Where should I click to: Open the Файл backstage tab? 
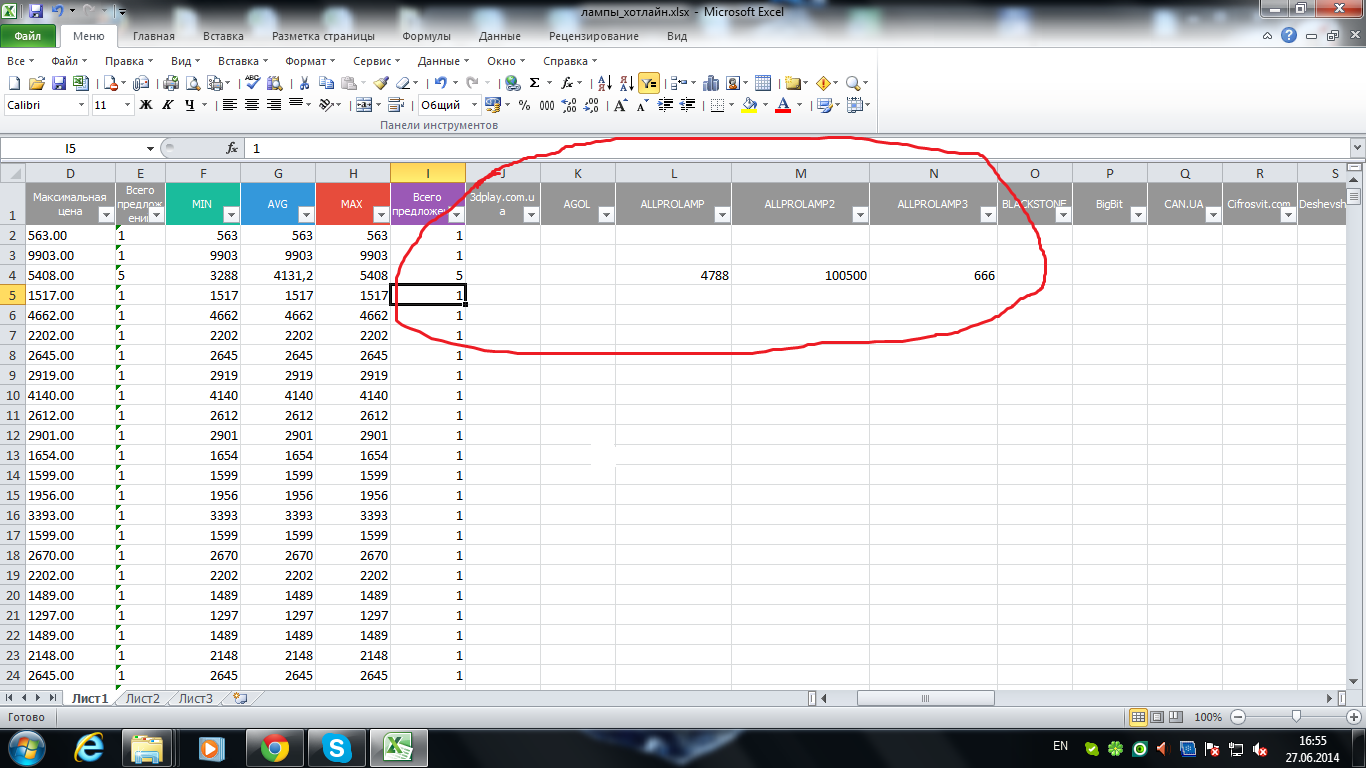[28, 36]
